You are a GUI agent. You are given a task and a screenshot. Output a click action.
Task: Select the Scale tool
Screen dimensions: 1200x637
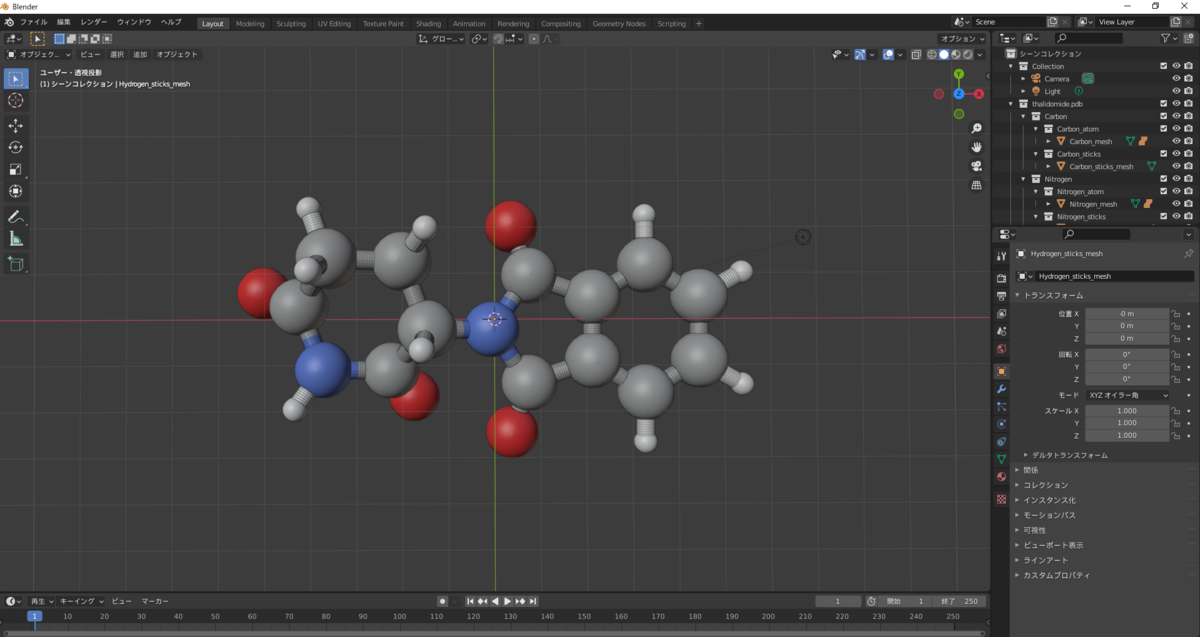pyautogui.click(x=16, y=169)
